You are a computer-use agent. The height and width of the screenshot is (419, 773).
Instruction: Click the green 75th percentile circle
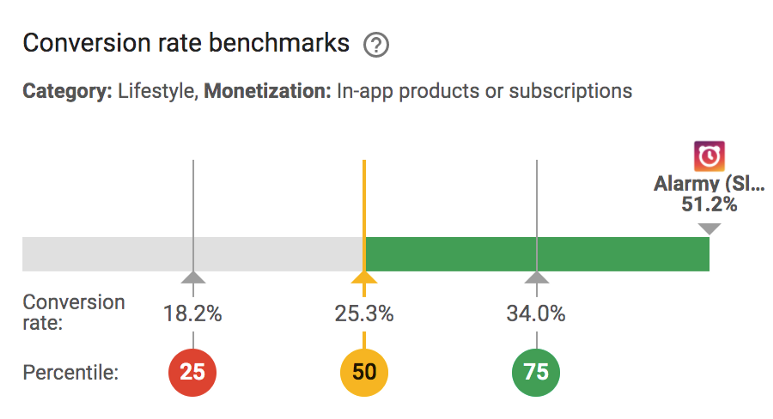pyautogui.click(x=537, y=372)
